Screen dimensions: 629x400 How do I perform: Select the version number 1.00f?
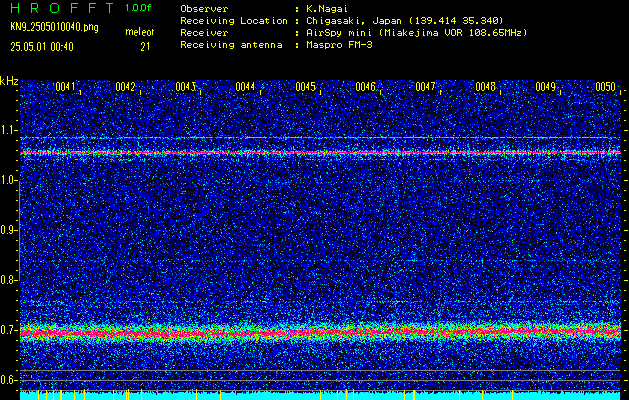(138, 8)
